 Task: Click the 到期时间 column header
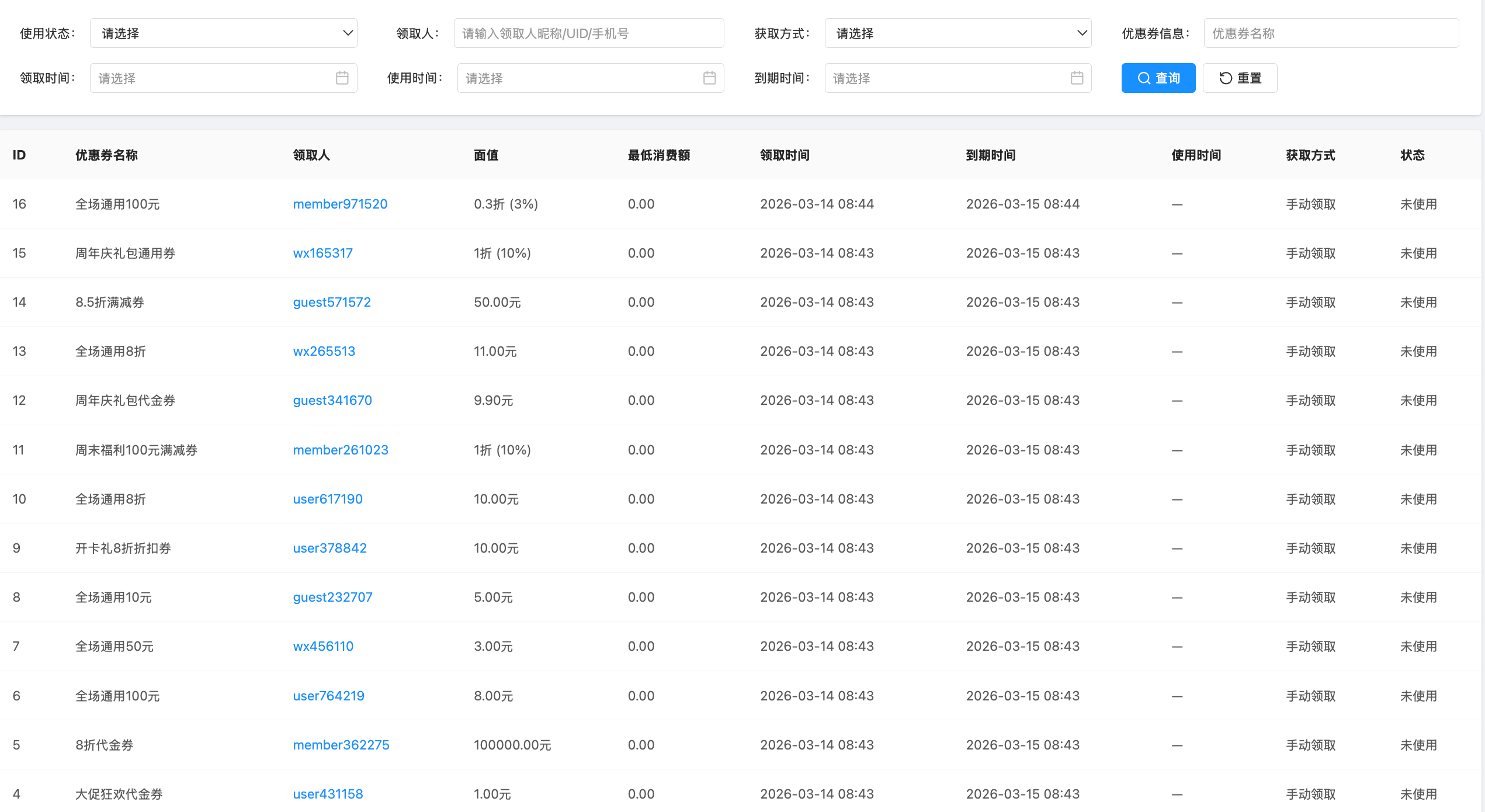click(x=991, y=155)
